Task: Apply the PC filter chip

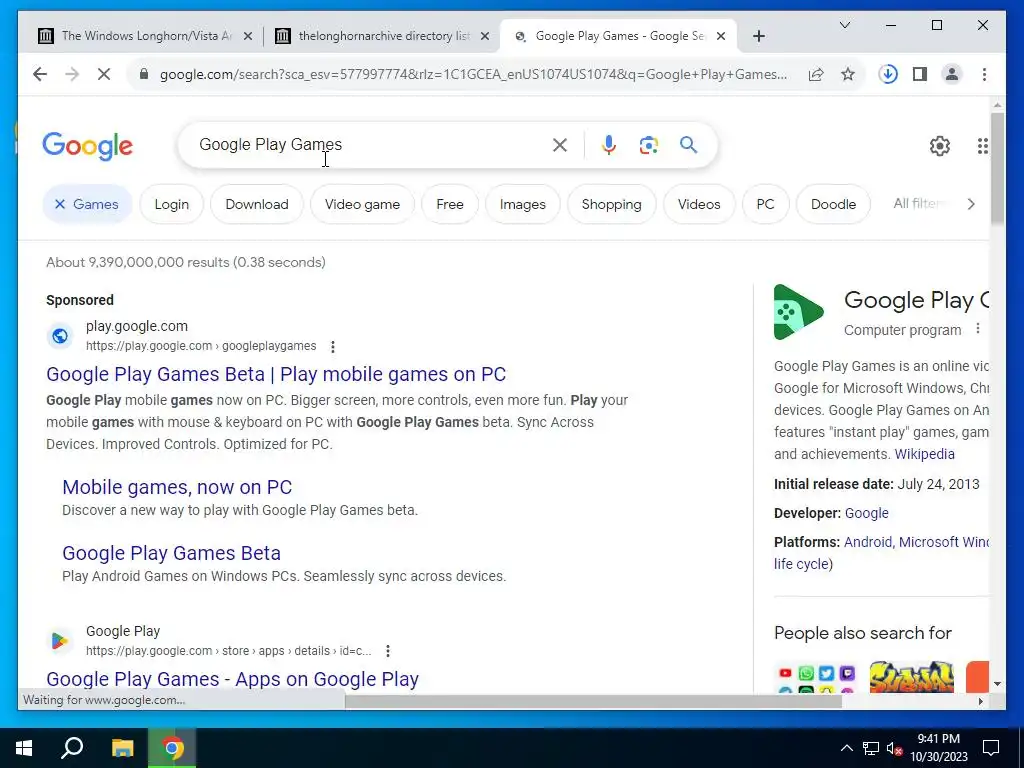Action: (765, 204)
